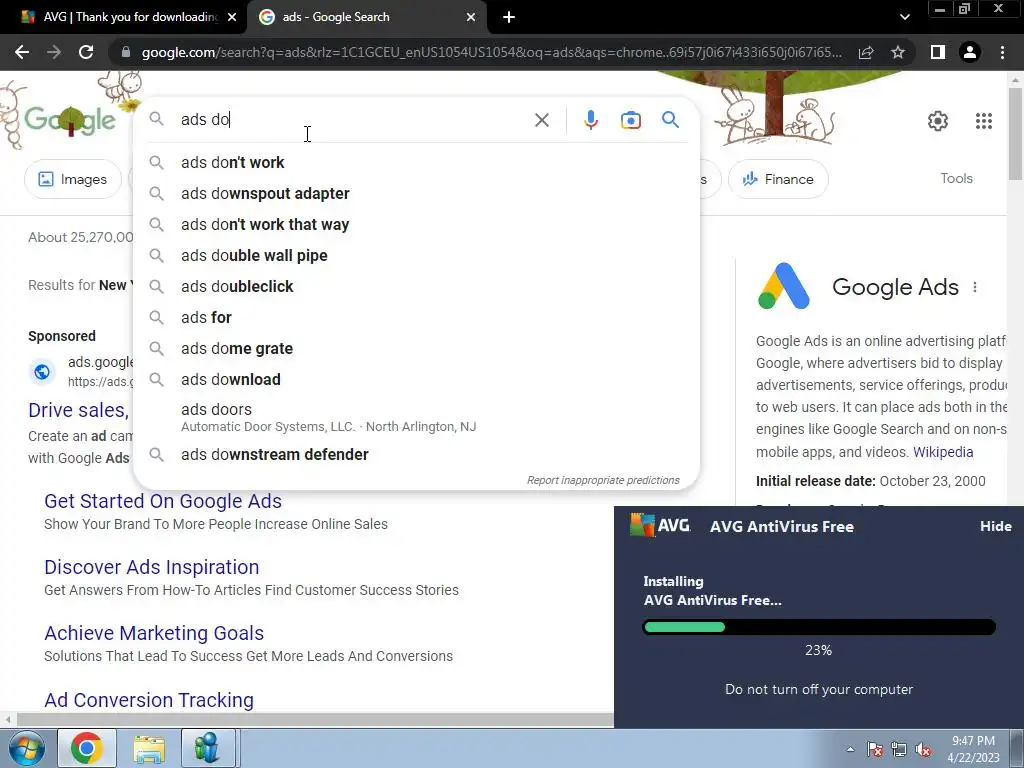Open Chrome three-dot menu
Image resolution: width=1024 pixels, height=768 pixels.
pyautogui.click(x=1002, y=52)
